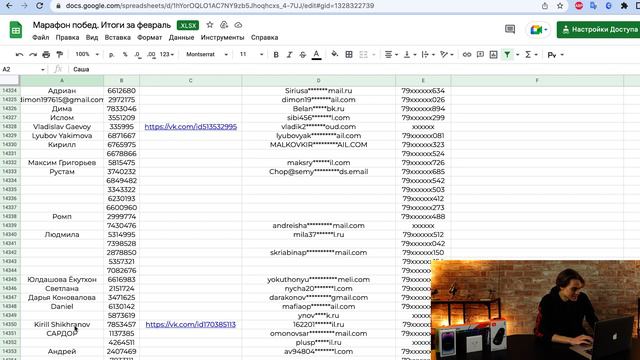Open the Формат menu
640x360 pixels.
coord(149,38)
